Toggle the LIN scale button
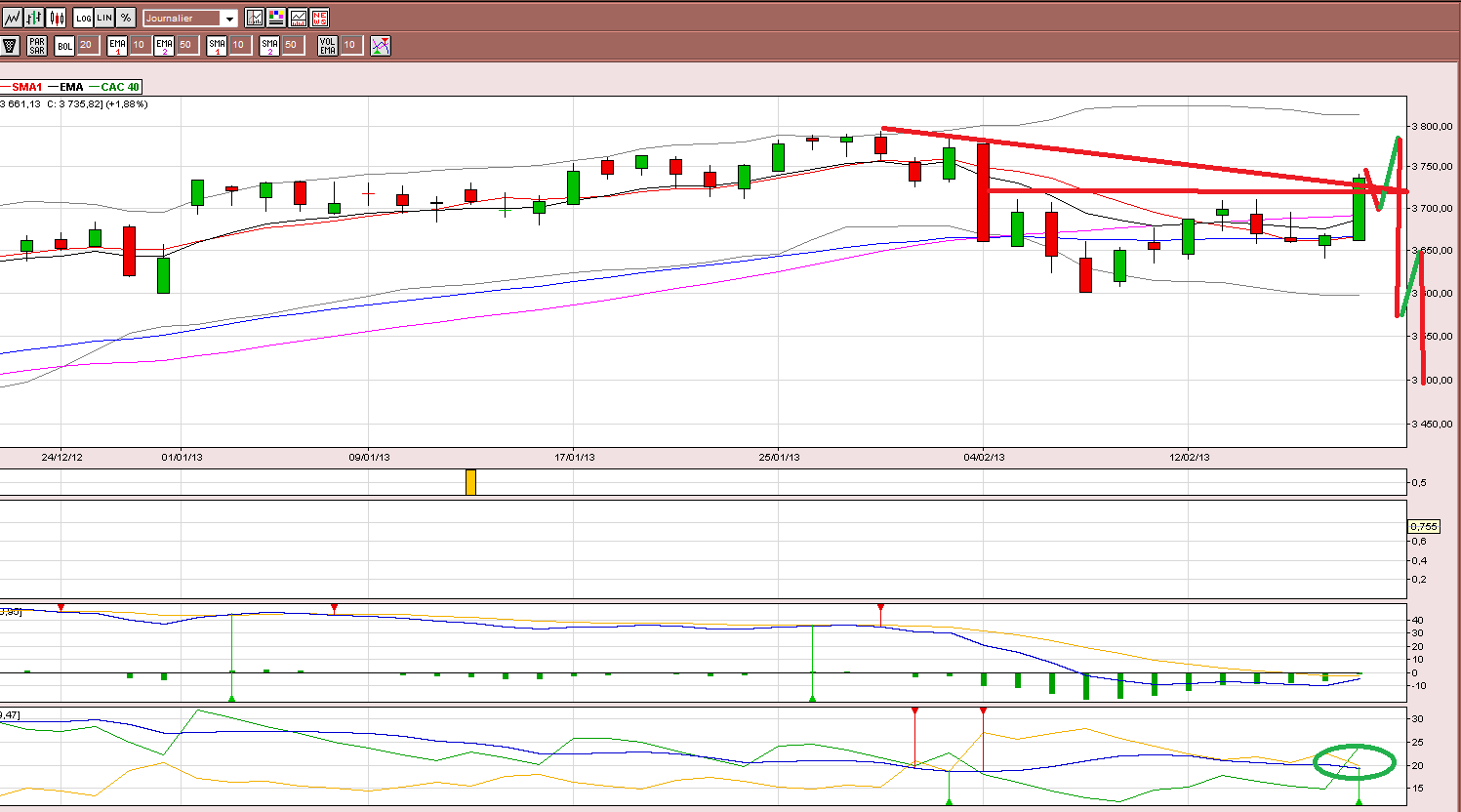Screen dimensions: 1461x812 pos(104,18)
